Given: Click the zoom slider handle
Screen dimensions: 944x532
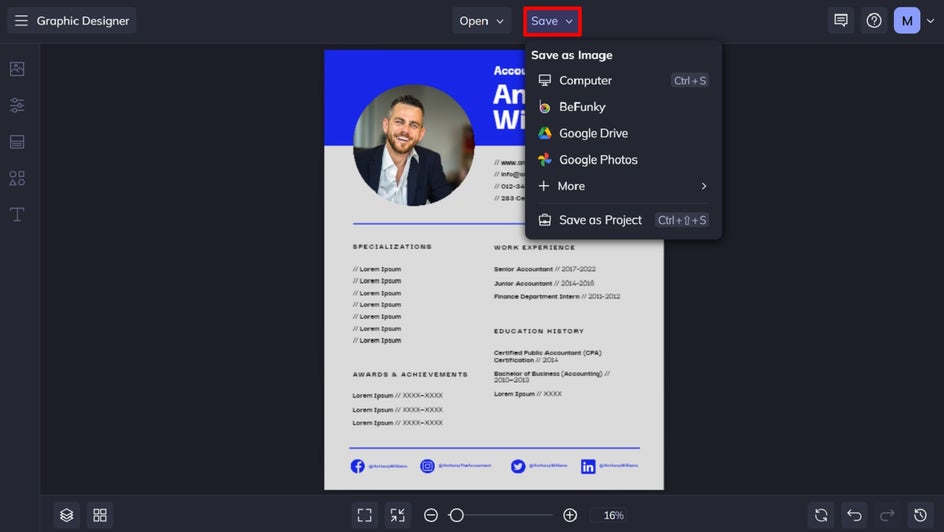Looking at the screenshot, I should coord(456,515).
